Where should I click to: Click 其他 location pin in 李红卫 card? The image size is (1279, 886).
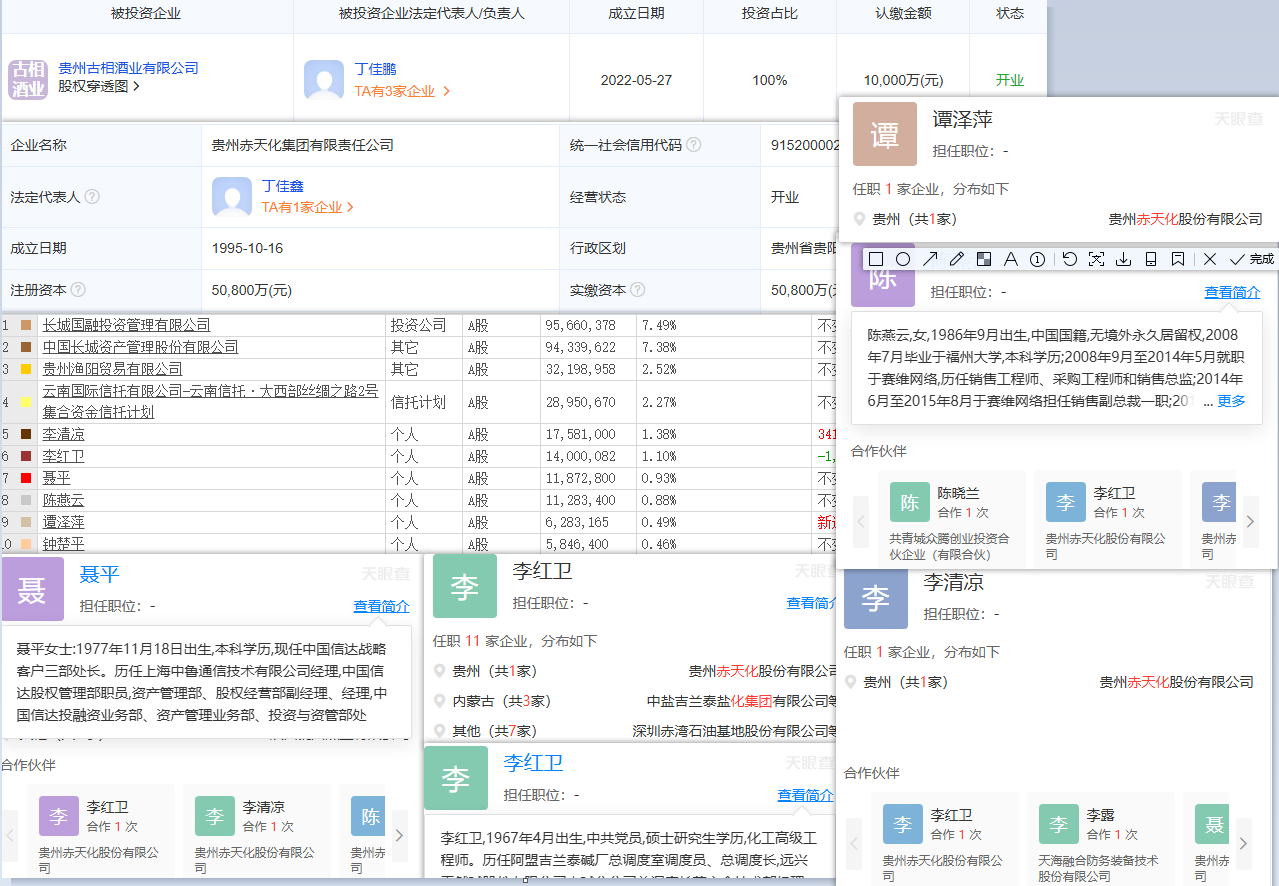tap(439, 731)
